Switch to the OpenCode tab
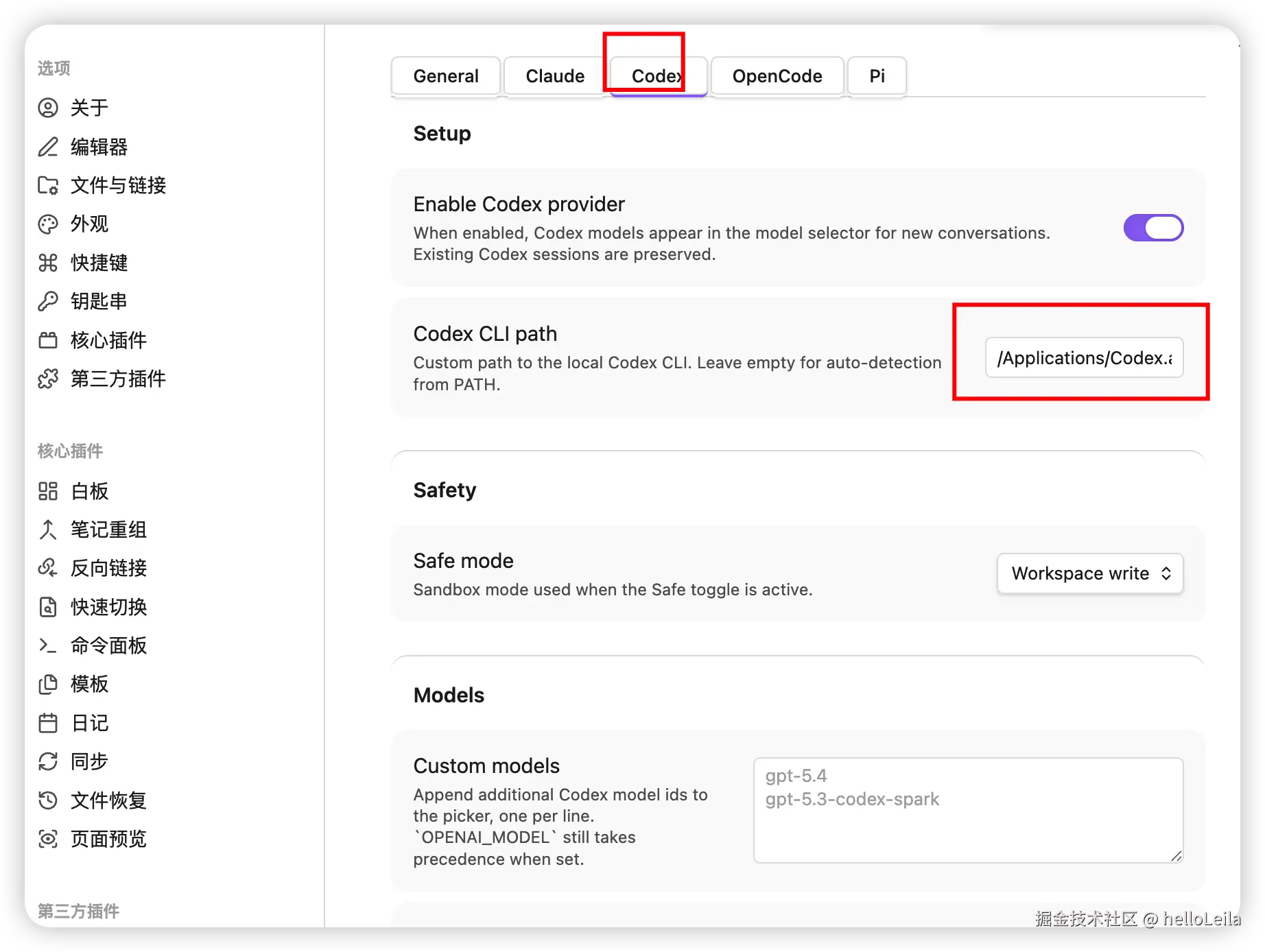 777,76
